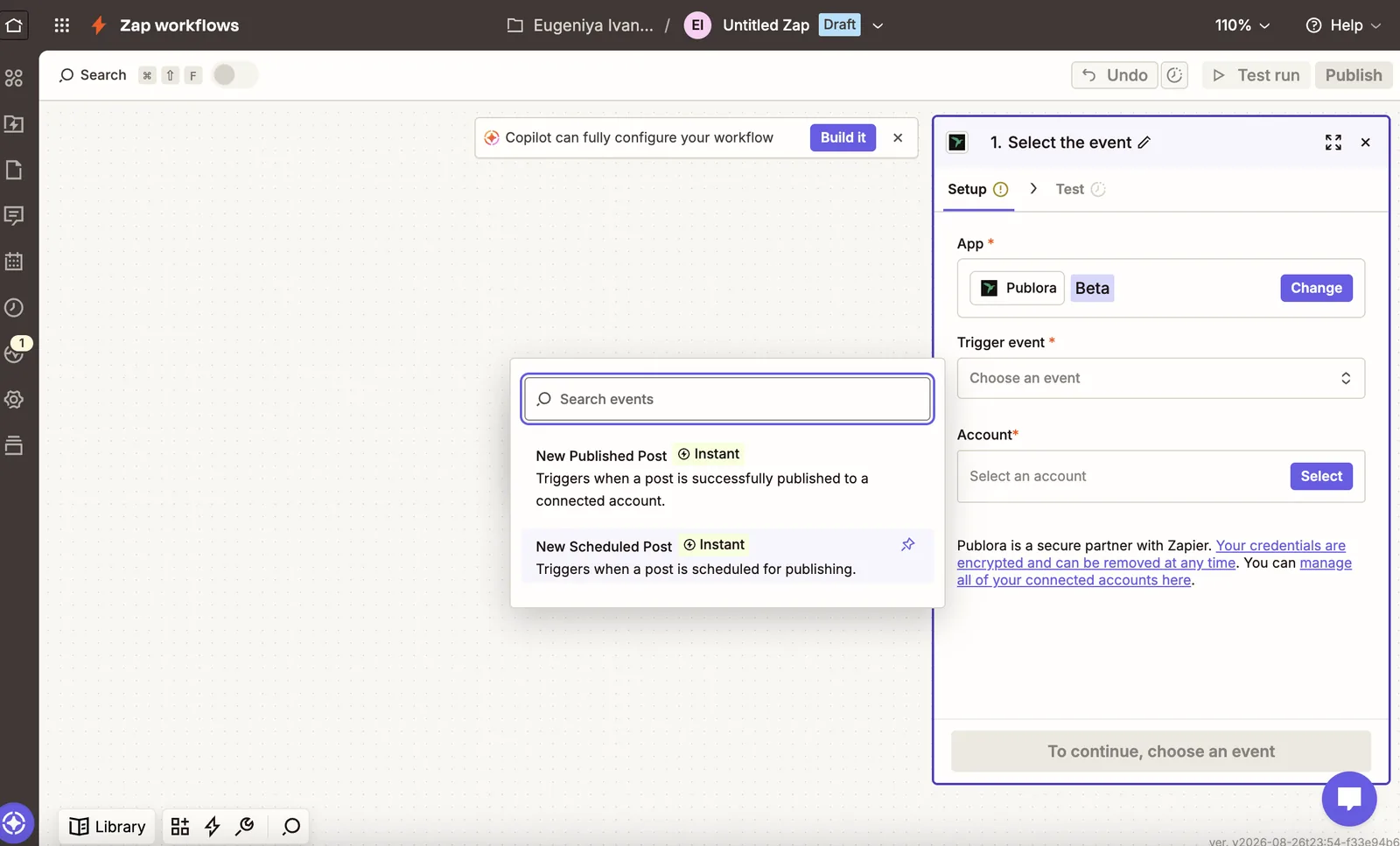Screen dimensions: 1400x846
Task: Click the add components icon in bottom toolbar
Action: 180,827
